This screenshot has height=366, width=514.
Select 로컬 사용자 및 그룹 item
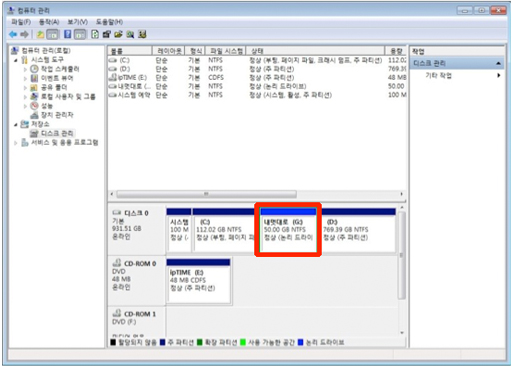point(68,97)
